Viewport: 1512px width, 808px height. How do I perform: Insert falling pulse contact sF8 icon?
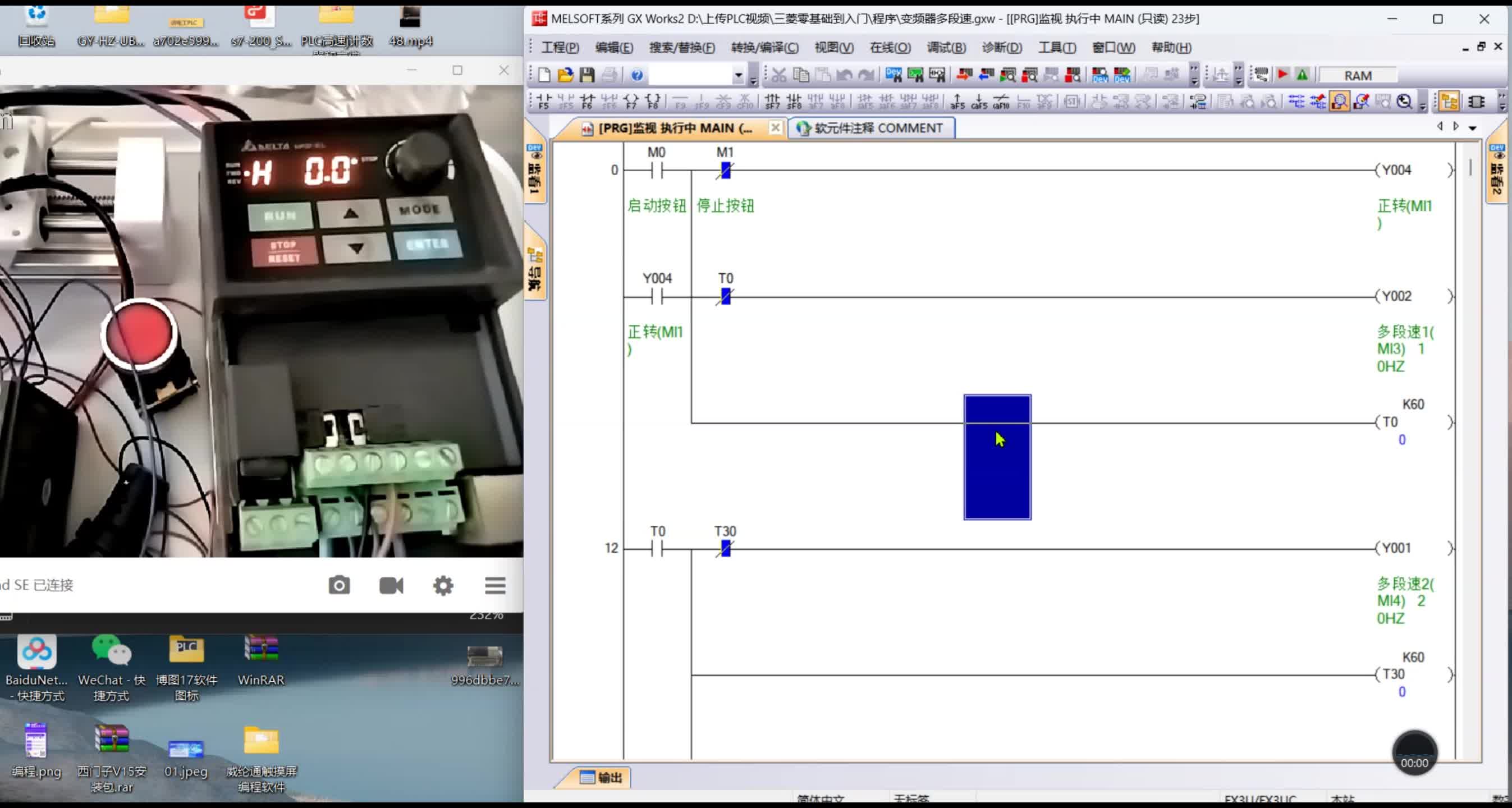coord(794,102)
